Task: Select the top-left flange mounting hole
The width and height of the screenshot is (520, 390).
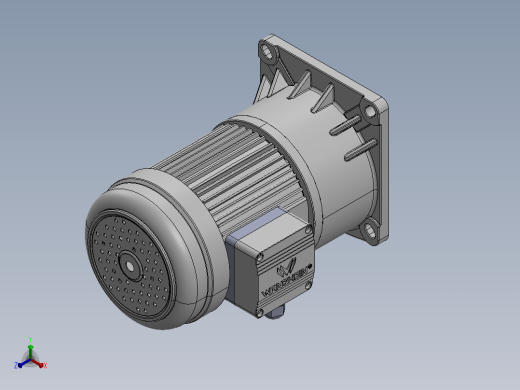Action: pyautogui.click(x=267, y=52)
